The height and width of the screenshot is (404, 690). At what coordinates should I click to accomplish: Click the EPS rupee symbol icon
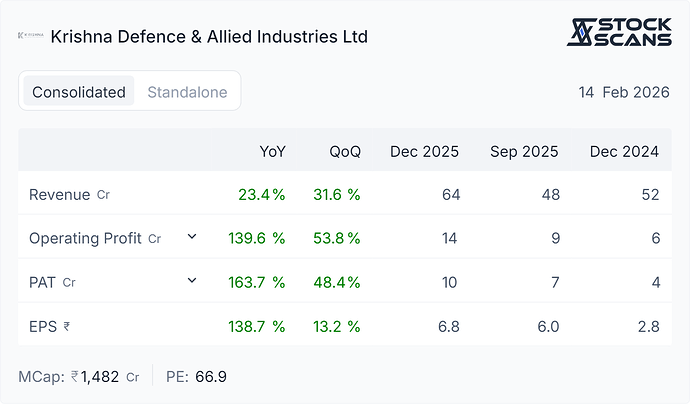click(x=66, y=327)
